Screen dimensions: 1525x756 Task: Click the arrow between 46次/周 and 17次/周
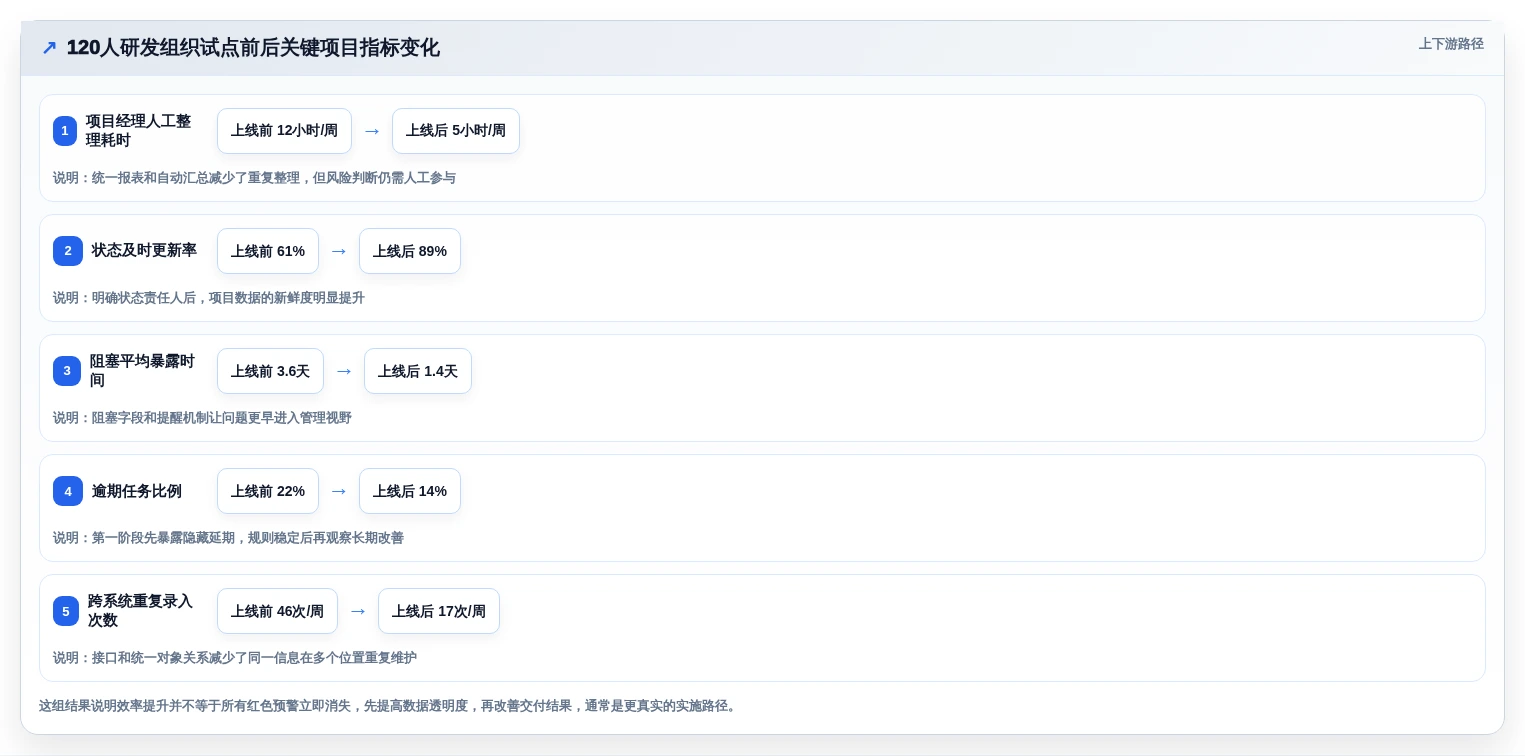358,611
